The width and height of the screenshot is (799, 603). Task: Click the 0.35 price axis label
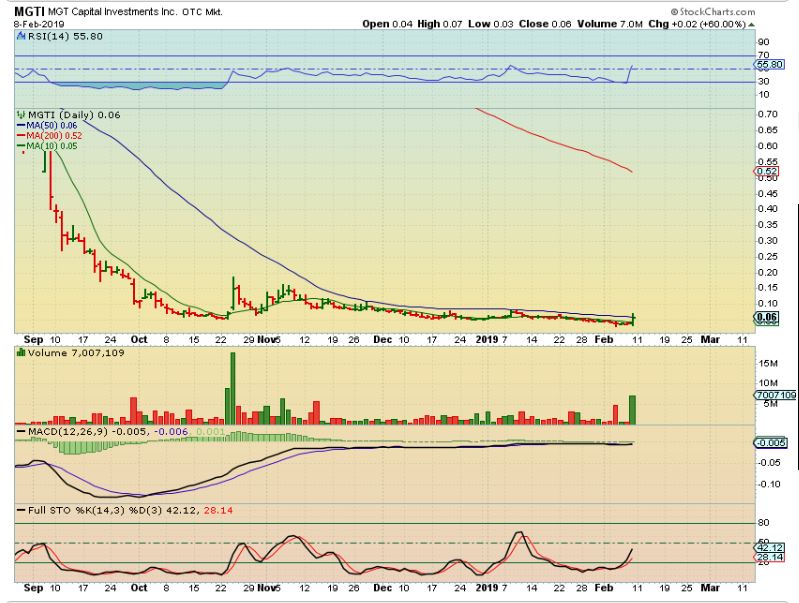767,225
